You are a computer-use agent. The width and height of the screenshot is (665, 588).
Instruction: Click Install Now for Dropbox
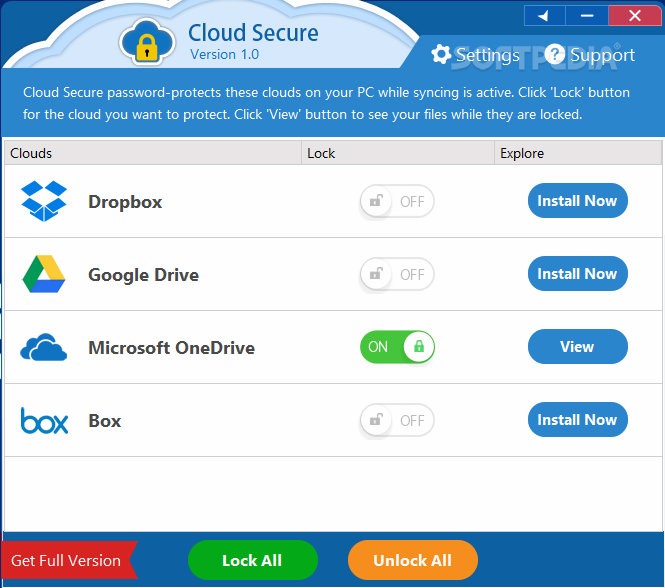pos(578,201)
